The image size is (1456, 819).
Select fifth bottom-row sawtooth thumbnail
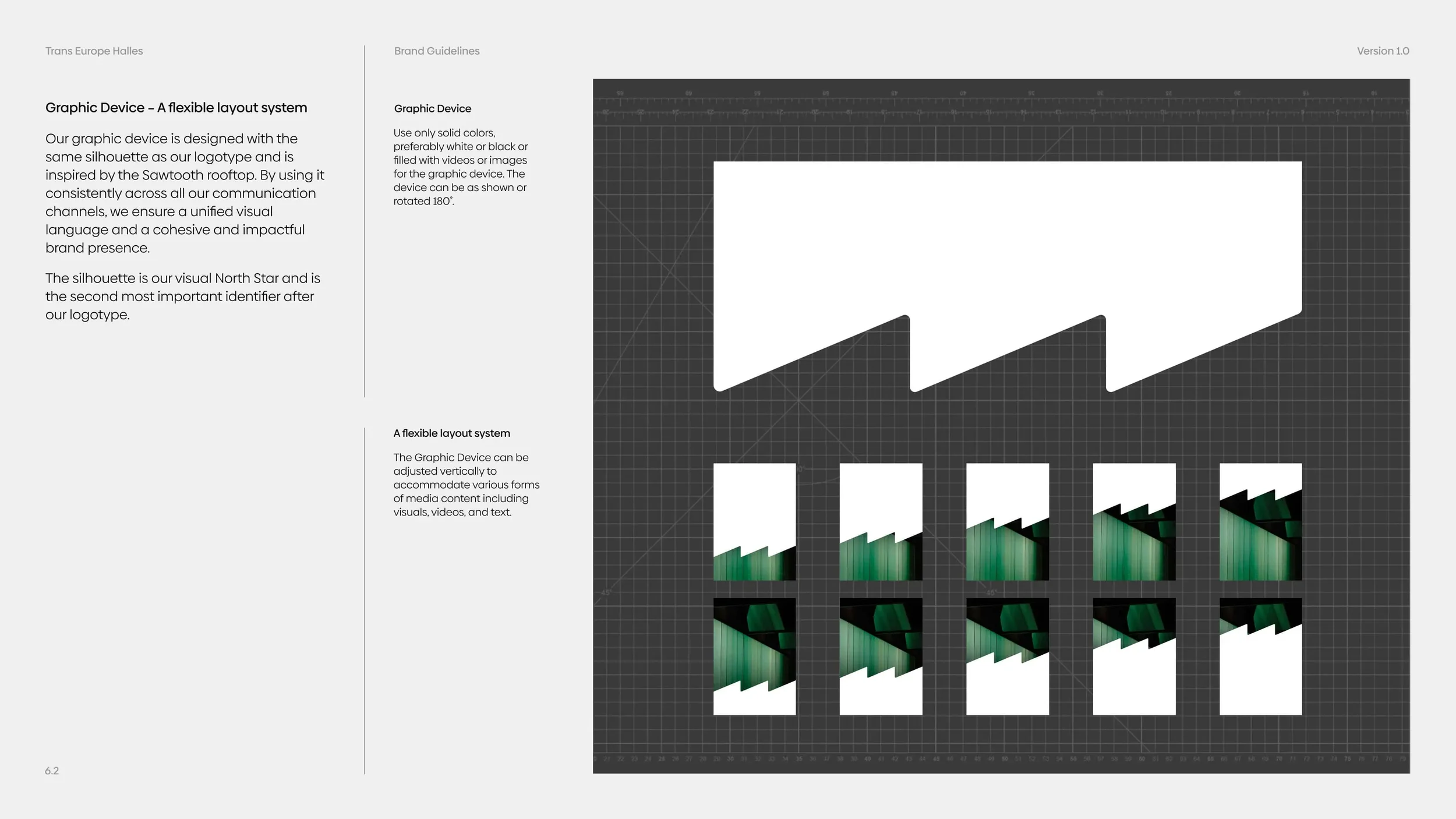(x=1260, y=656)
